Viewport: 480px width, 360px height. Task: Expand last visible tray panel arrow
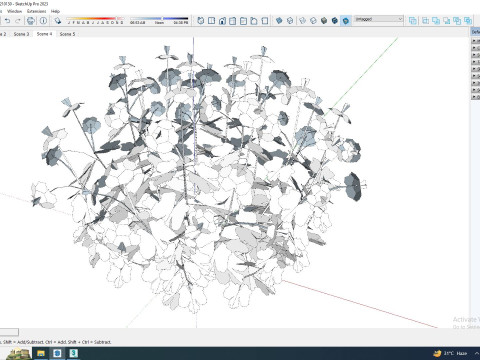click(475, 97)
